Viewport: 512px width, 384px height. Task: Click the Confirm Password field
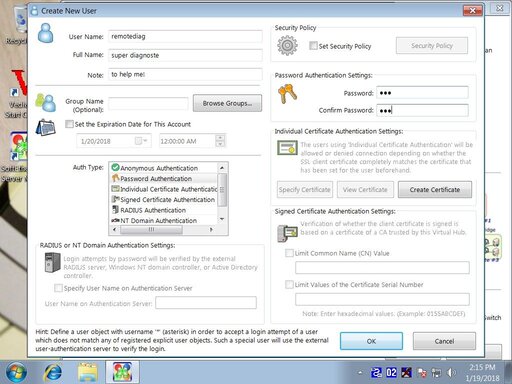(422, 110)
